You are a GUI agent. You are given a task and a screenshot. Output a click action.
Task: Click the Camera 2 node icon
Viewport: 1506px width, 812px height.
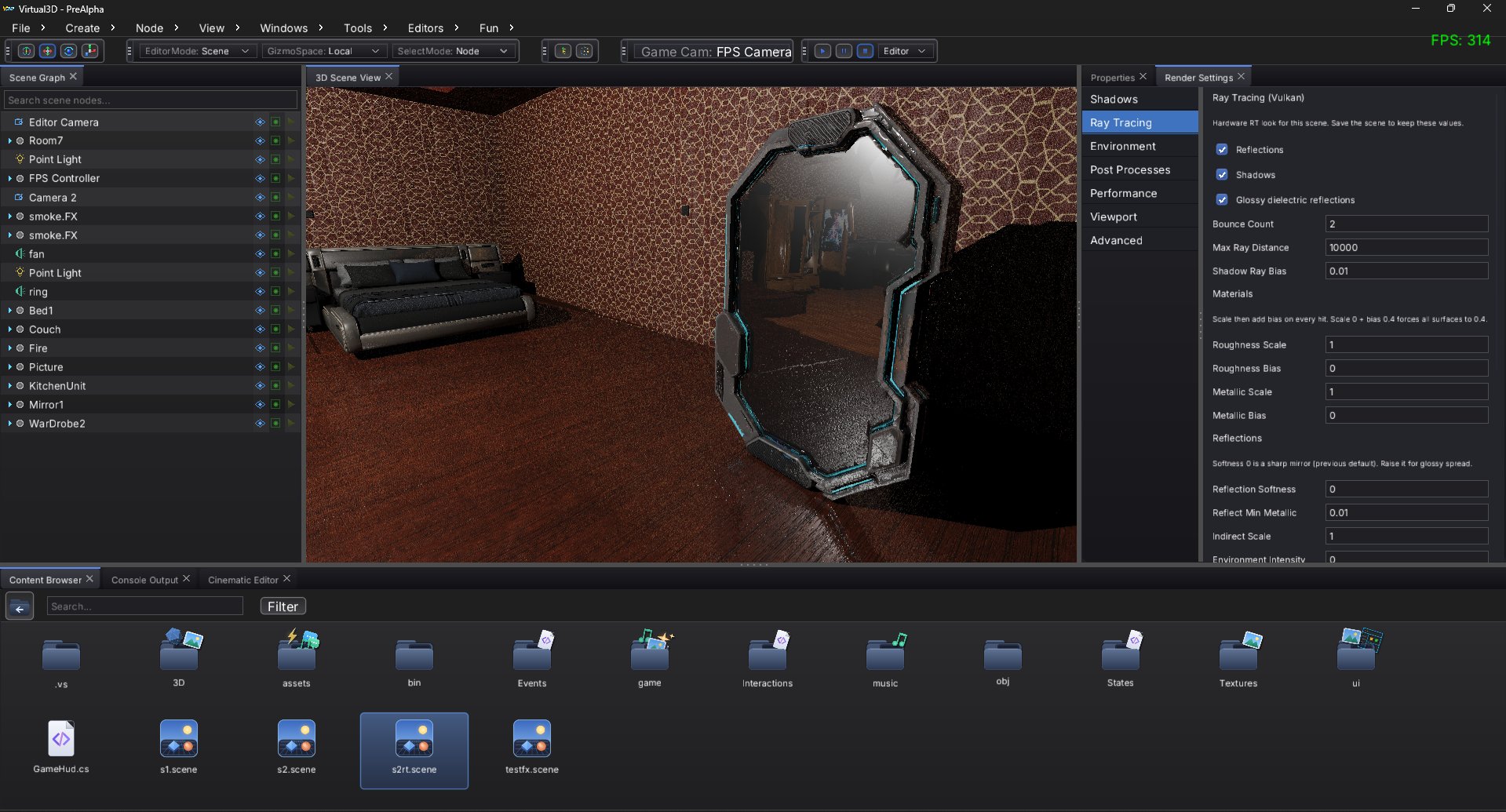(20, 198)
